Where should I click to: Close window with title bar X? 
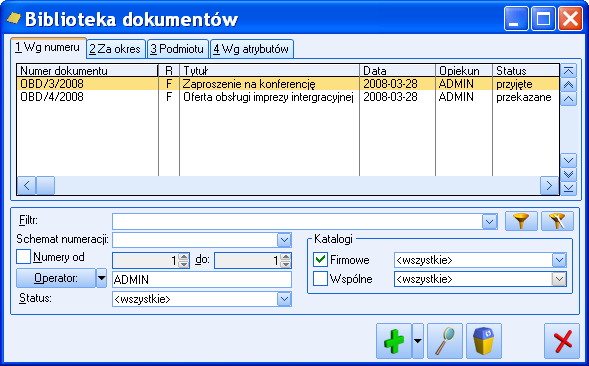point(570,18)
